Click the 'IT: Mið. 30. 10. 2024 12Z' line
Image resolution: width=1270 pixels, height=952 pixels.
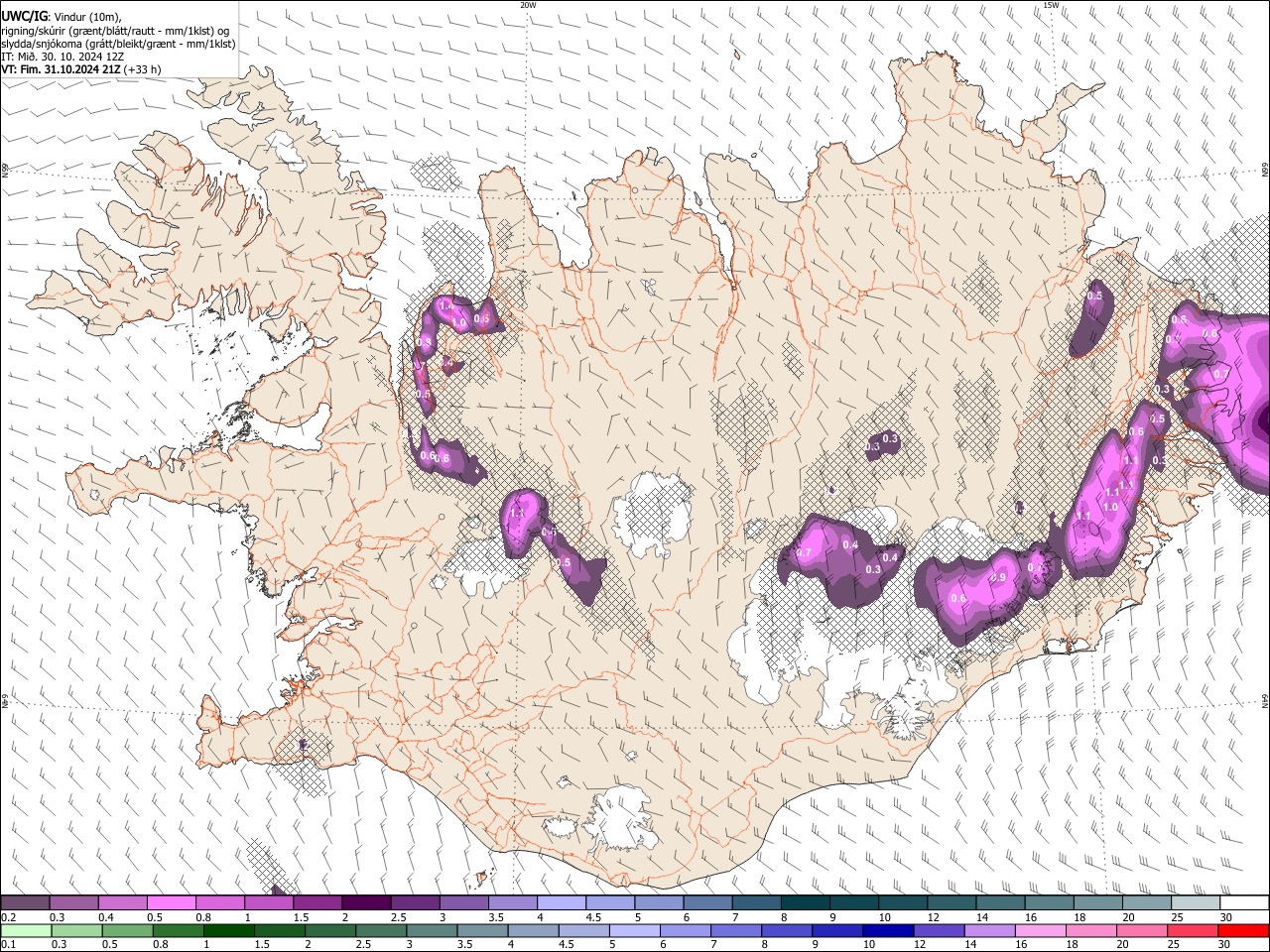pos(63,57)
